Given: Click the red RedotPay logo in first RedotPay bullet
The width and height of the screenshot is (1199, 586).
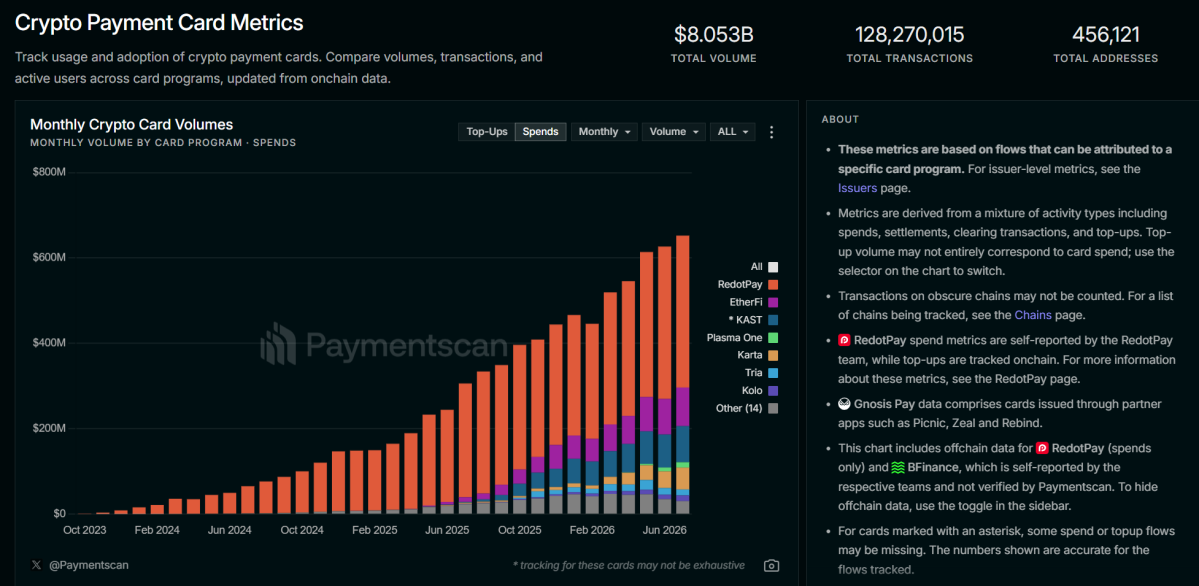Looking at the screenshot, I should click(x=844, y=340).
